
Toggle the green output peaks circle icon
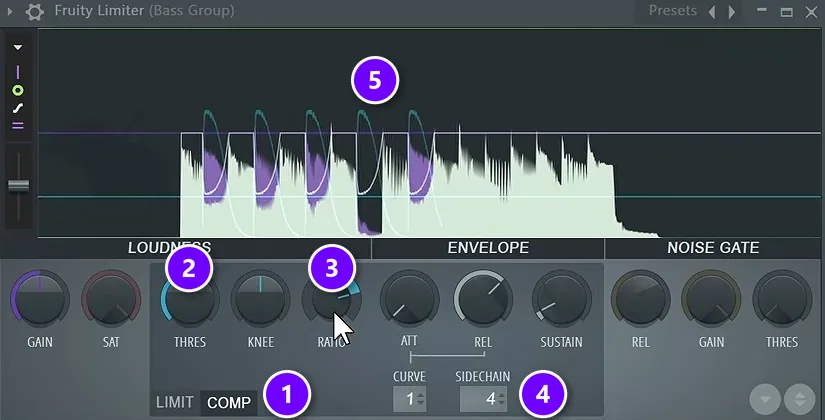tap(18, 91)
